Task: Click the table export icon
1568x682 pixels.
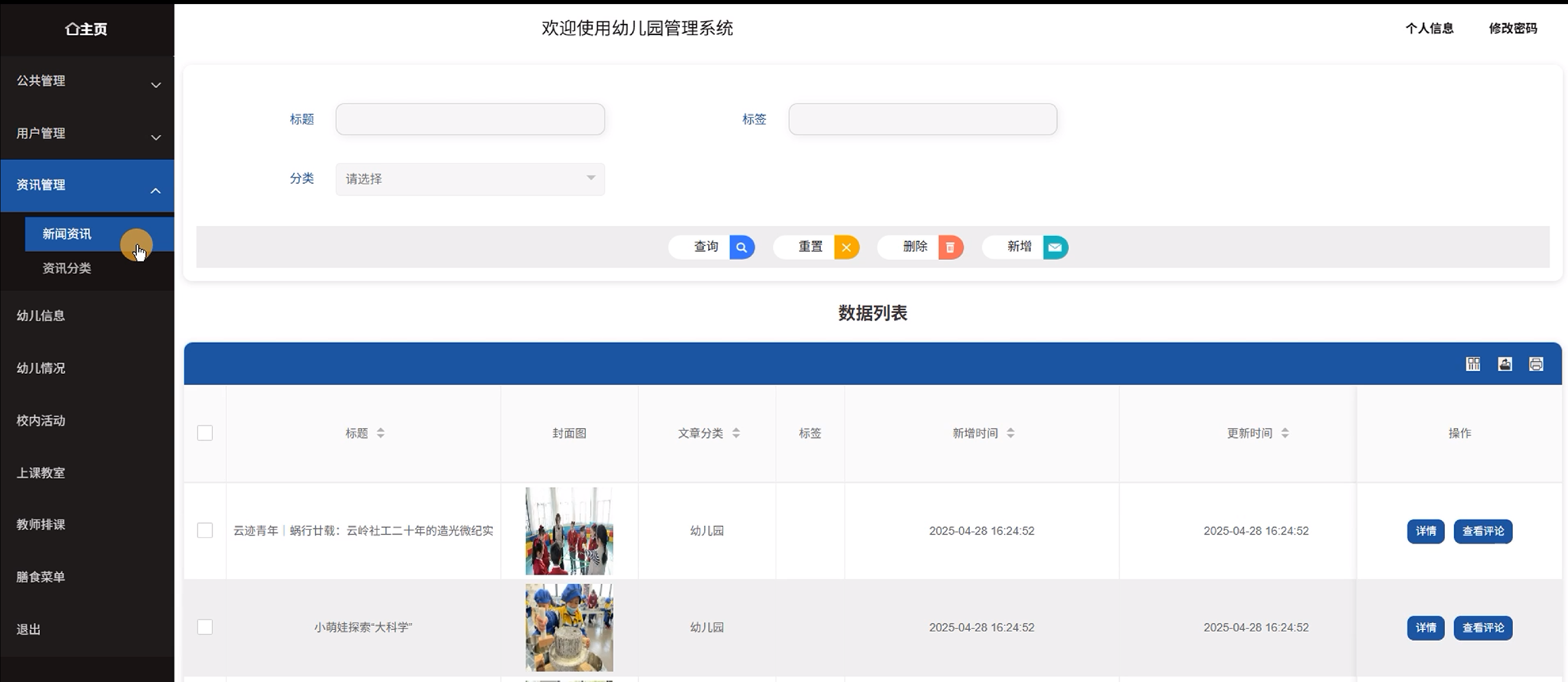Action: pos(1505,364)
